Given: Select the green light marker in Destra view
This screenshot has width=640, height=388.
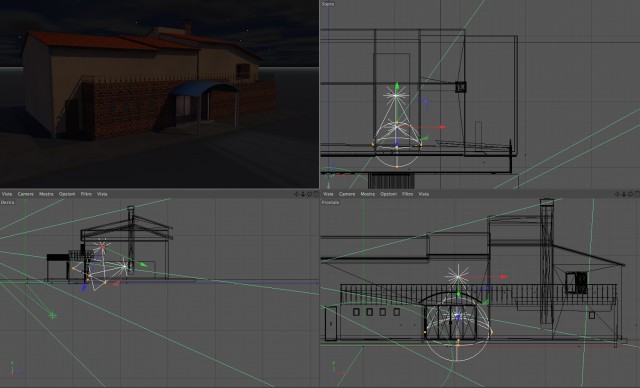Looking at the screenshot, I should 52,315.
